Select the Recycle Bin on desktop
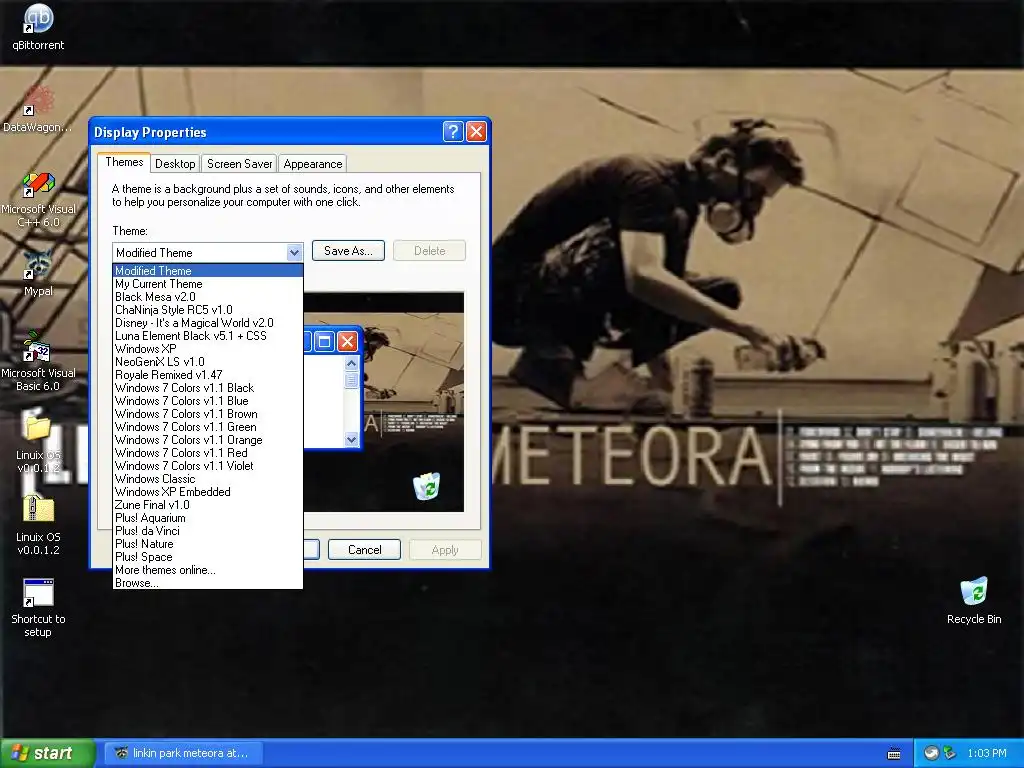This screenshot has height=768, width=1024. [x=974, y=601]
